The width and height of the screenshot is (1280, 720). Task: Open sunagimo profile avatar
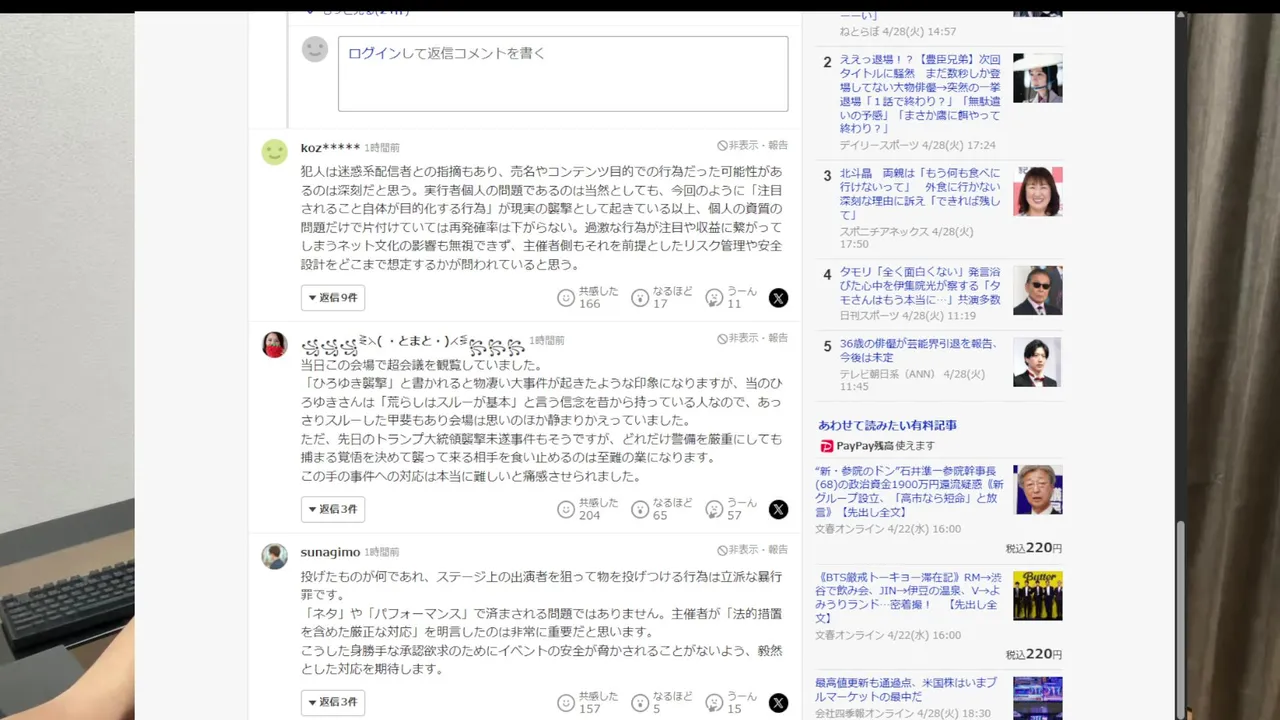[x=274, y=557]
